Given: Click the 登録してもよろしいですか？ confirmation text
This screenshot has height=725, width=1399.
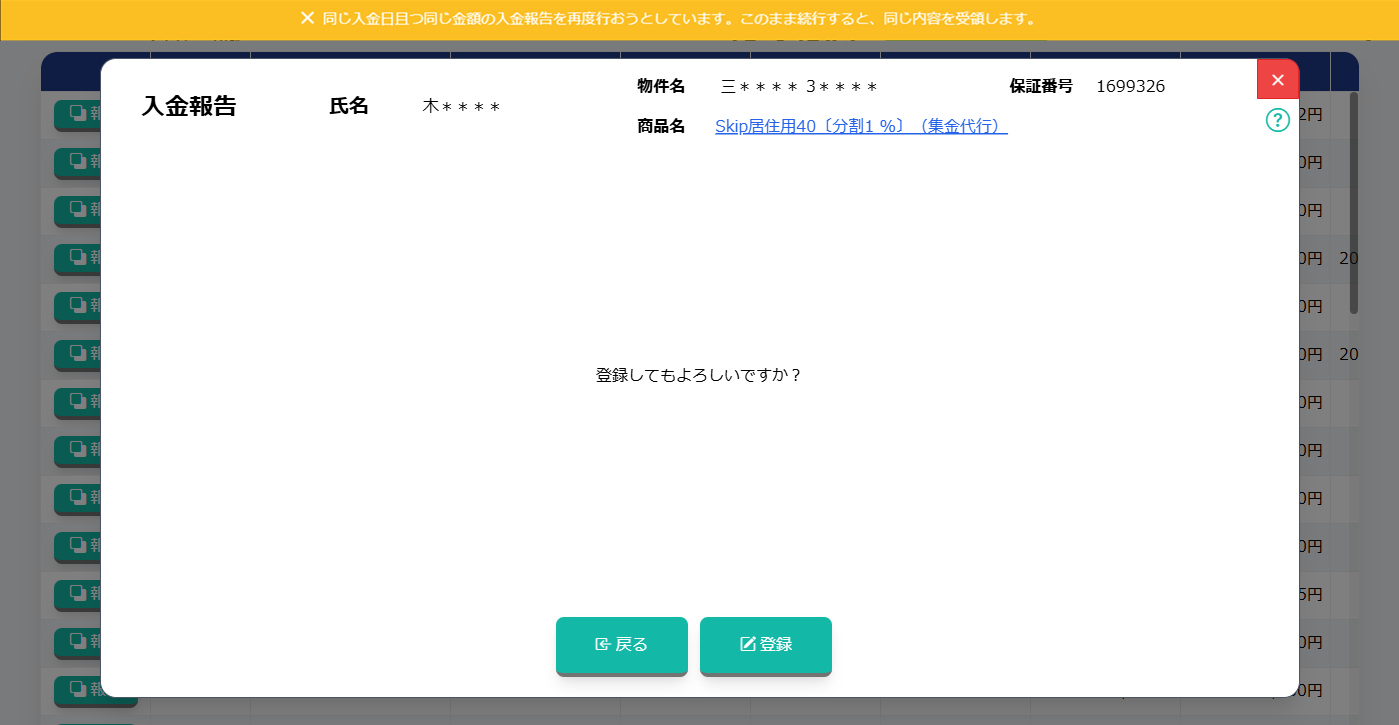Looking at the screenshot, I should coord(699,375).
